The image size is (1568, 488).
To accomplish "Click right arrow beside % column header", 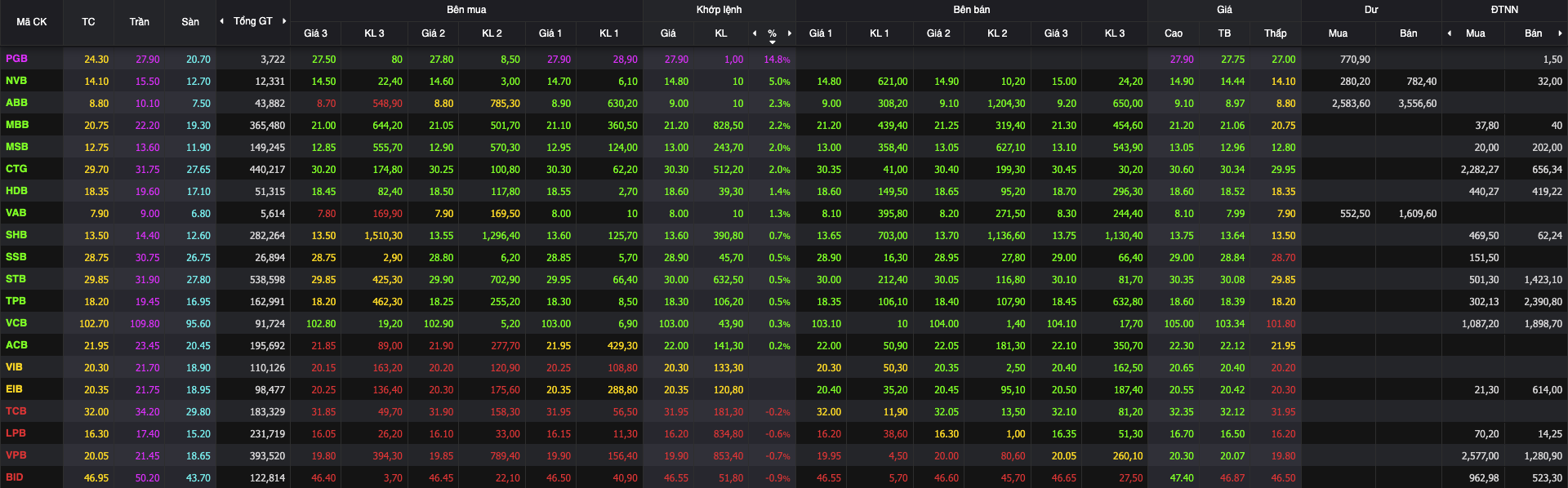I will 790,33.
